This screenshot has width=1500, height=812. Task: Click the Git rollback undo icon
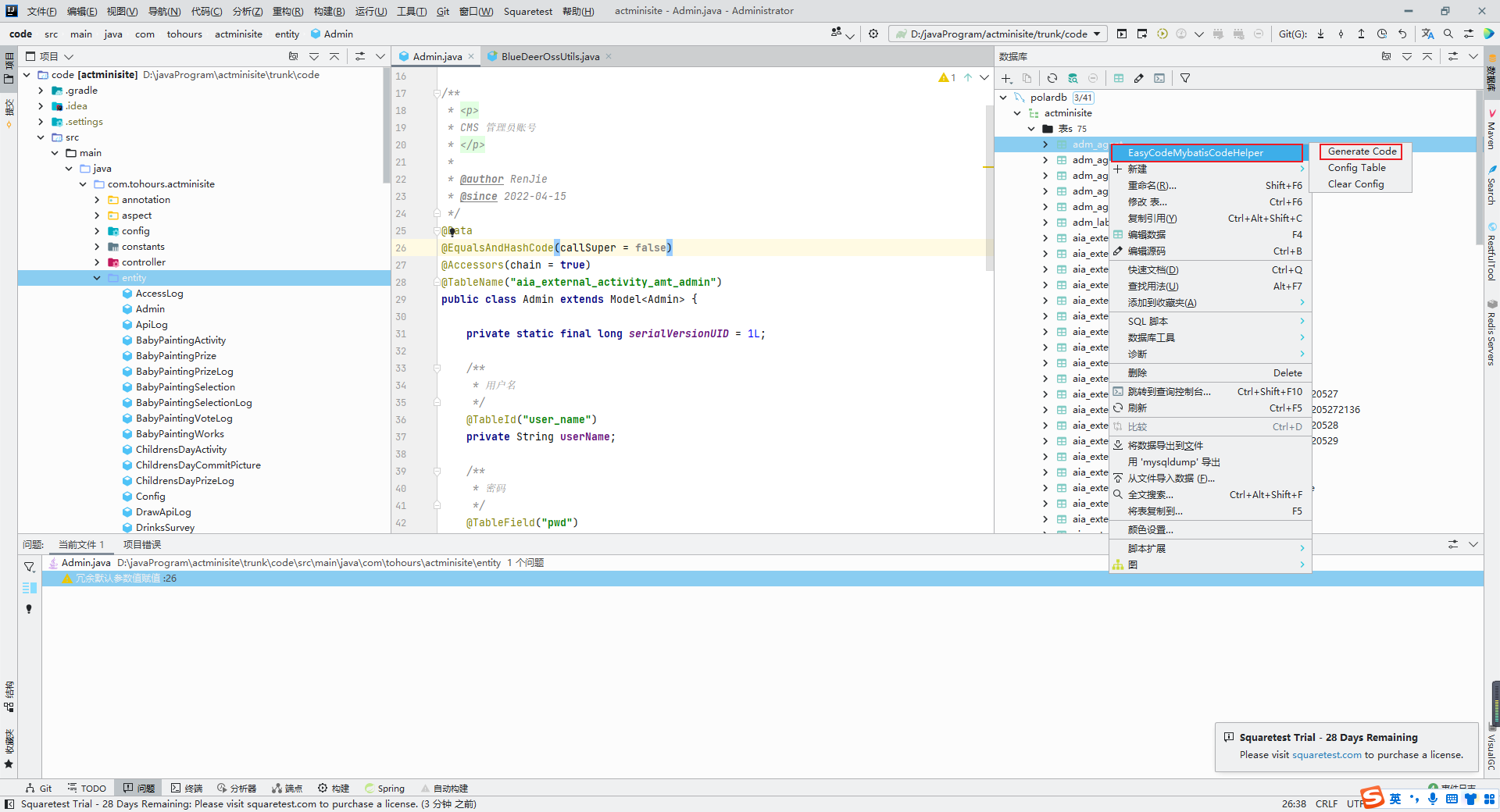tap(1402, 34)
